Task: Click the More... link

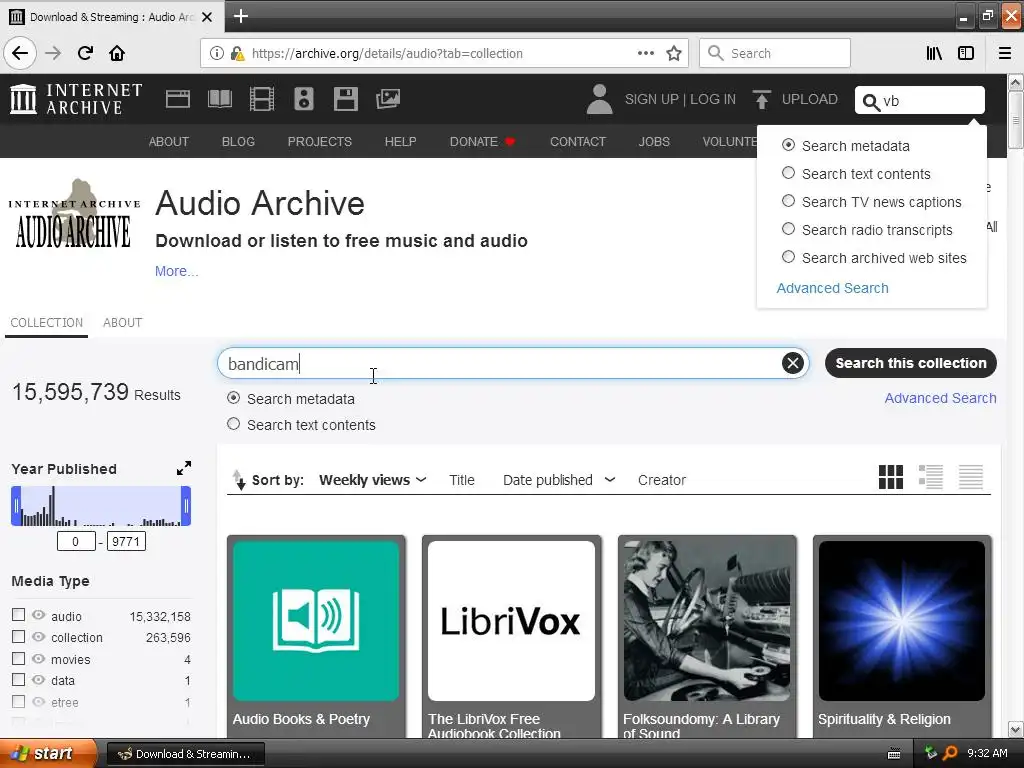Action: [x=176, y=271]
